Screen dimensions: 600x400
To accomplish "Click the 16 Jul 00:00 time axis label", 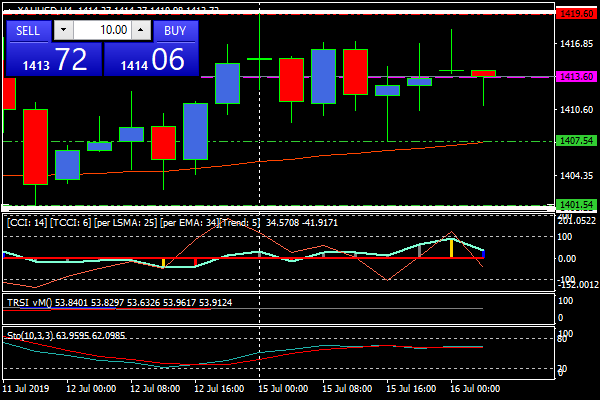I will (477, 387).
